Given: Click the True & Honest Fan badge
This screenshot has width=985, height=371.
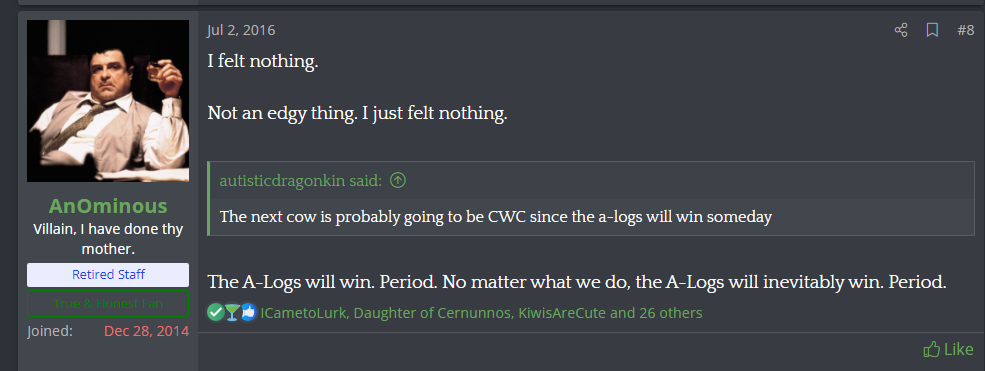Looking at the screenshot, I should point(108,304).
